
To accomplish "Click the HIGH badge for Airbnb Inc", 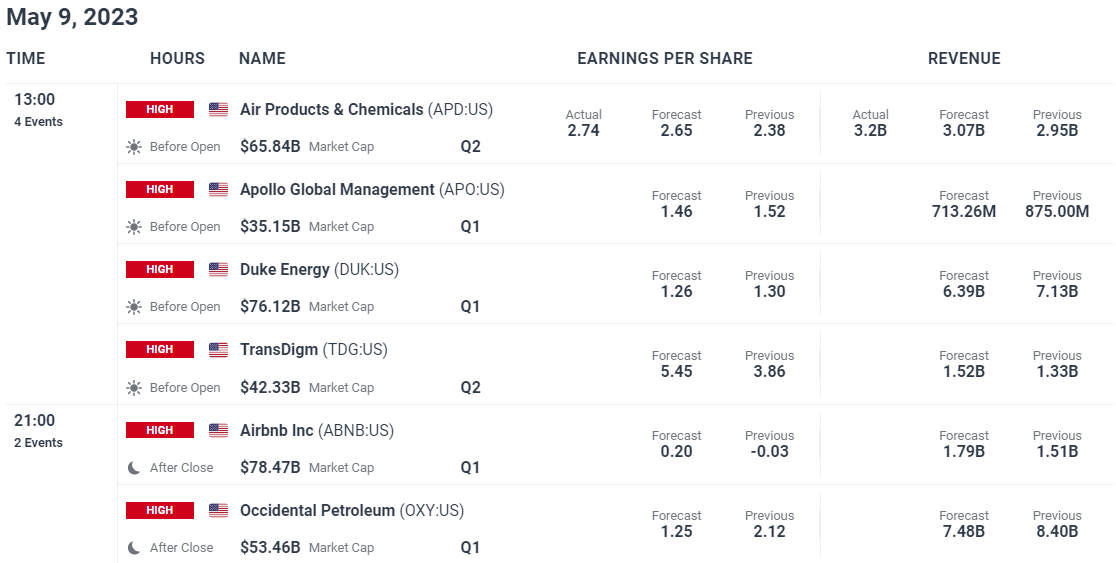I will click(x=160, y=430).
